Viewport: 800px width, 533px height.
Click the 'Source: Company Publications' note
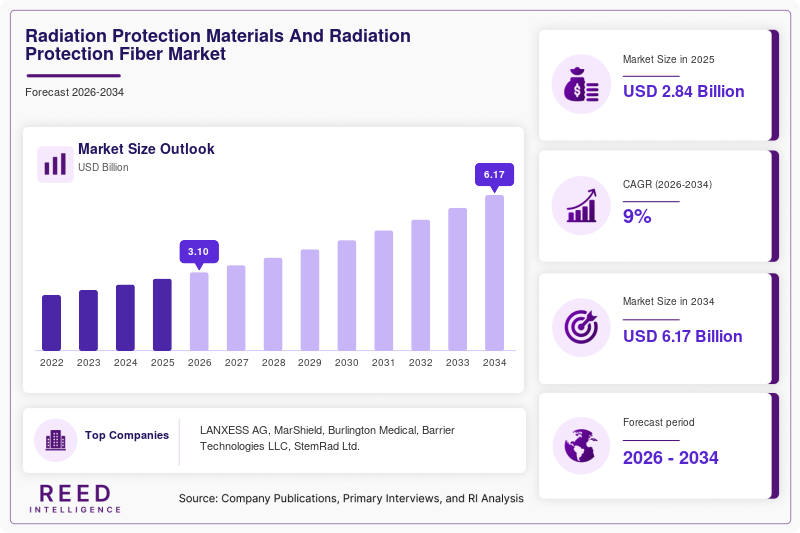click(x=351, y=498)
